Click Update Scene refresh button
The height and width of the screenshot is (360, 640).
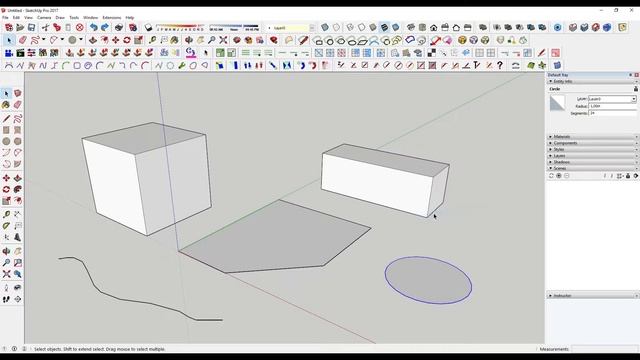point(551,176)
